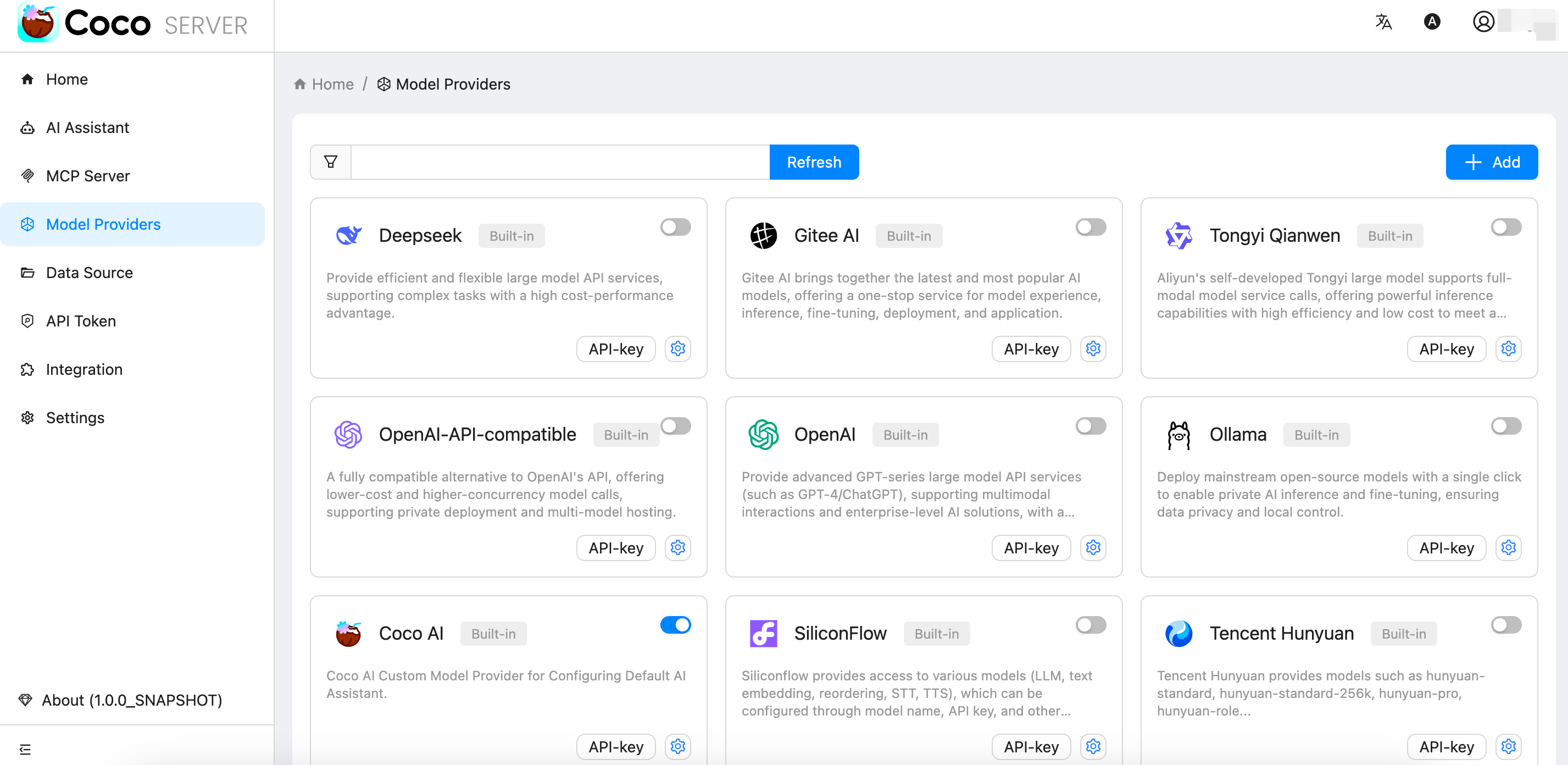This screenshot has width=1568, height=765.
Task: Click the SiliconFlow purple logo
Action: point(763,634)
